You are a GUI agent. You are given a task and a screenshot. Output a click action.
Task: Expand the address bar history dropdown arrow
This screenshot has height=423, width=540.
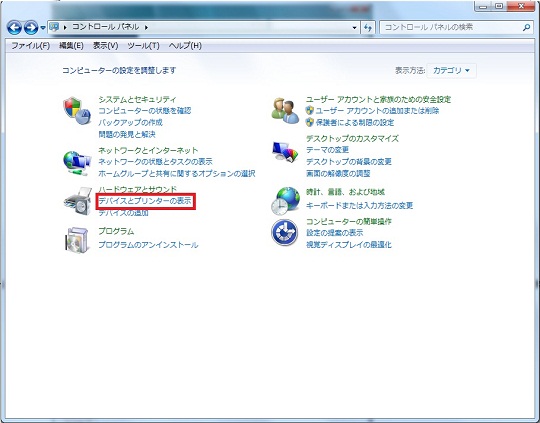click(x=354, y=28)
